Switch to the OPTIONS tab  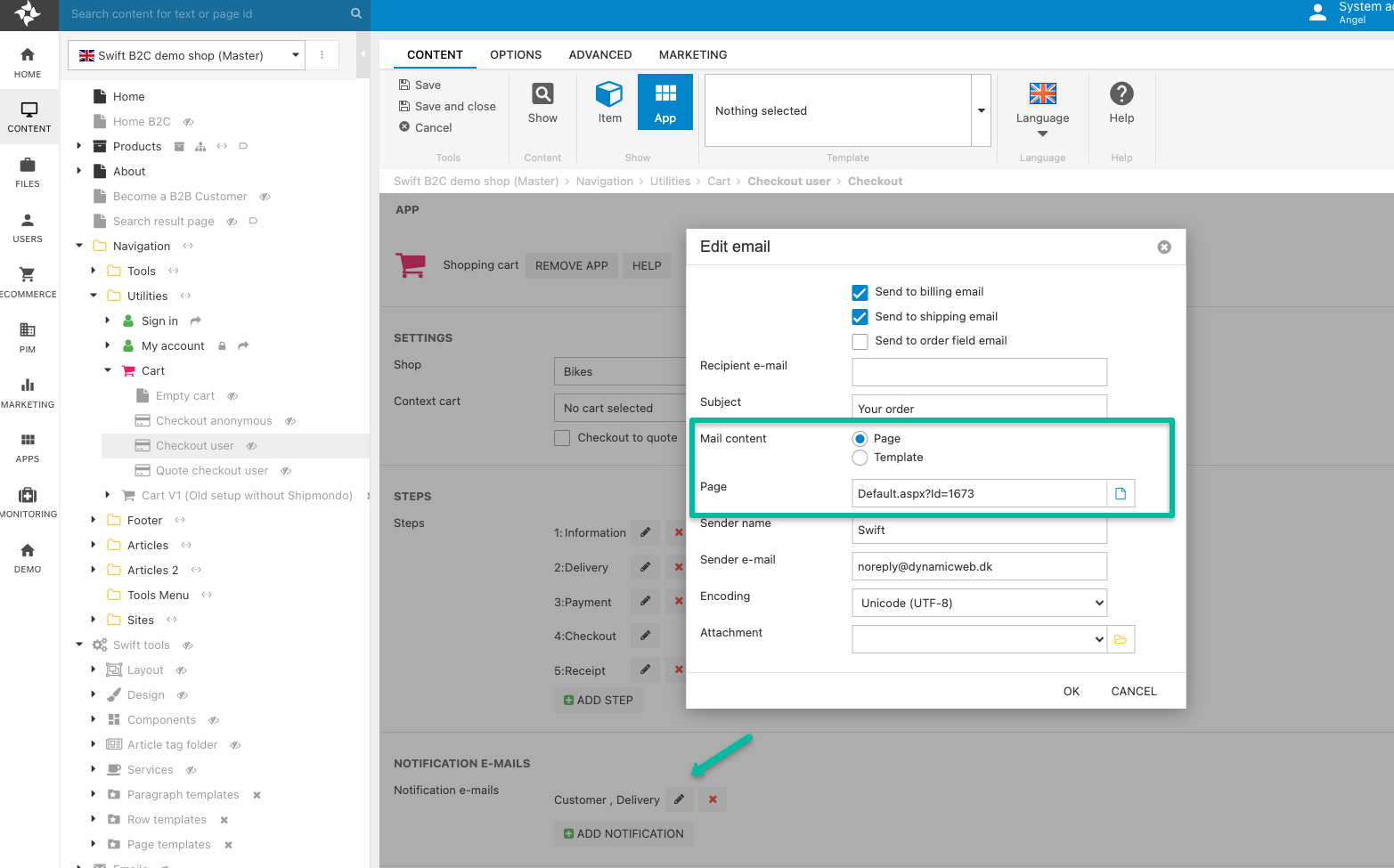pyautogui.click(x=516, y=54)
